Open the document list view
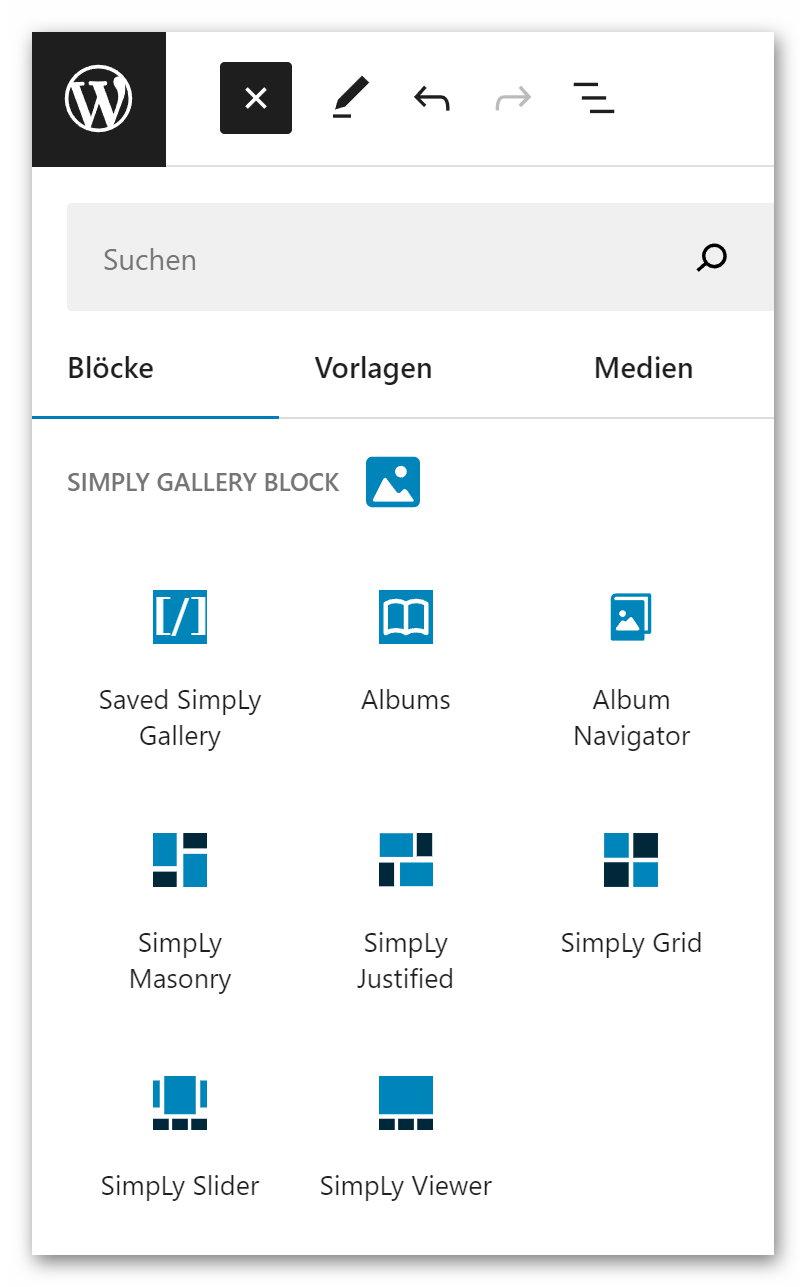Image resolution: width=806 pixels, height=1287 pixels. 594,98
